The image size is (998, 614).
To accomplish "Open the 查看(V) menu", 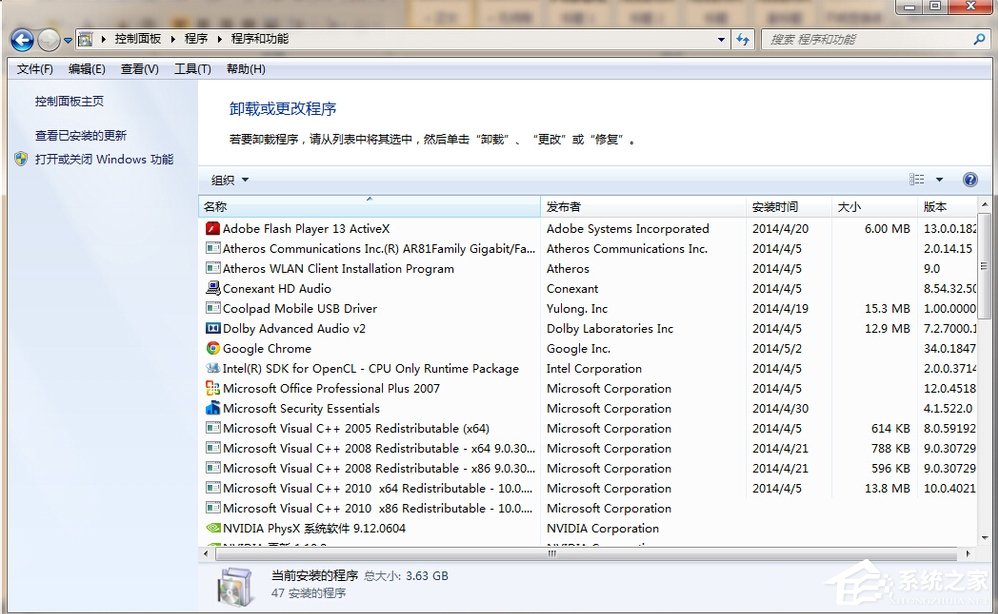I will (x=138, y=69).
